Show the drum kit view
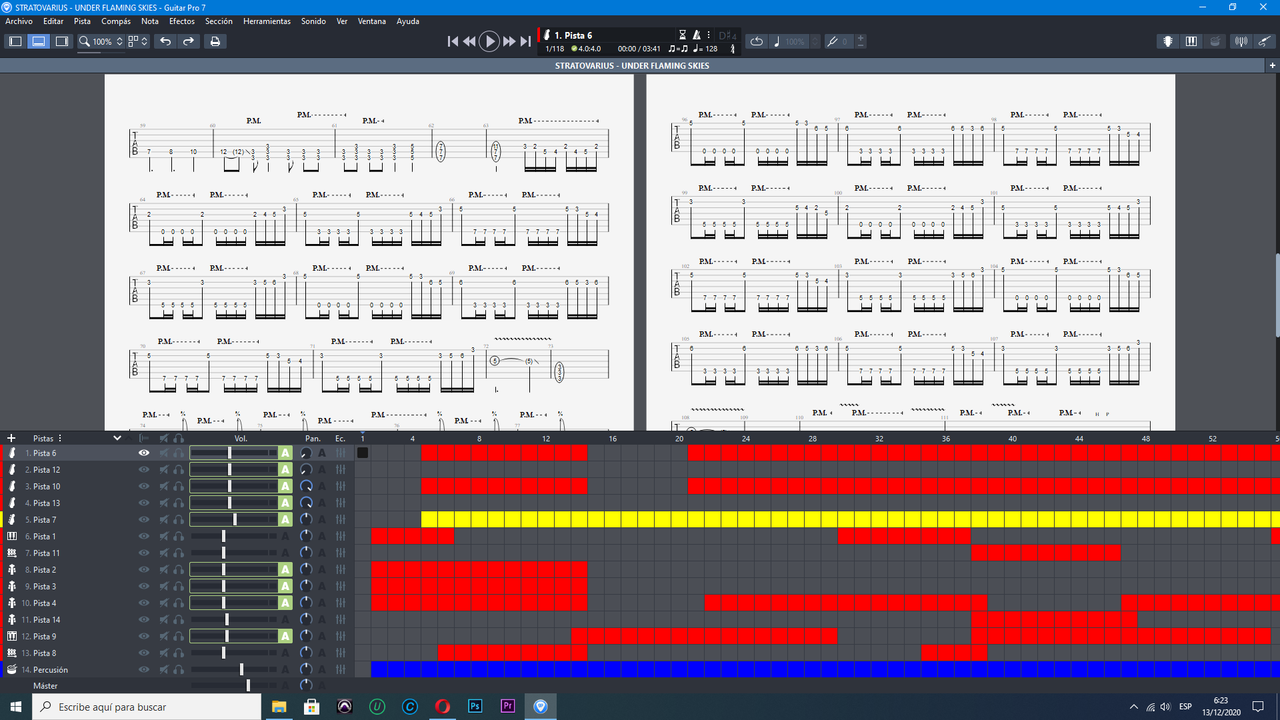 tap(1214, 41)
